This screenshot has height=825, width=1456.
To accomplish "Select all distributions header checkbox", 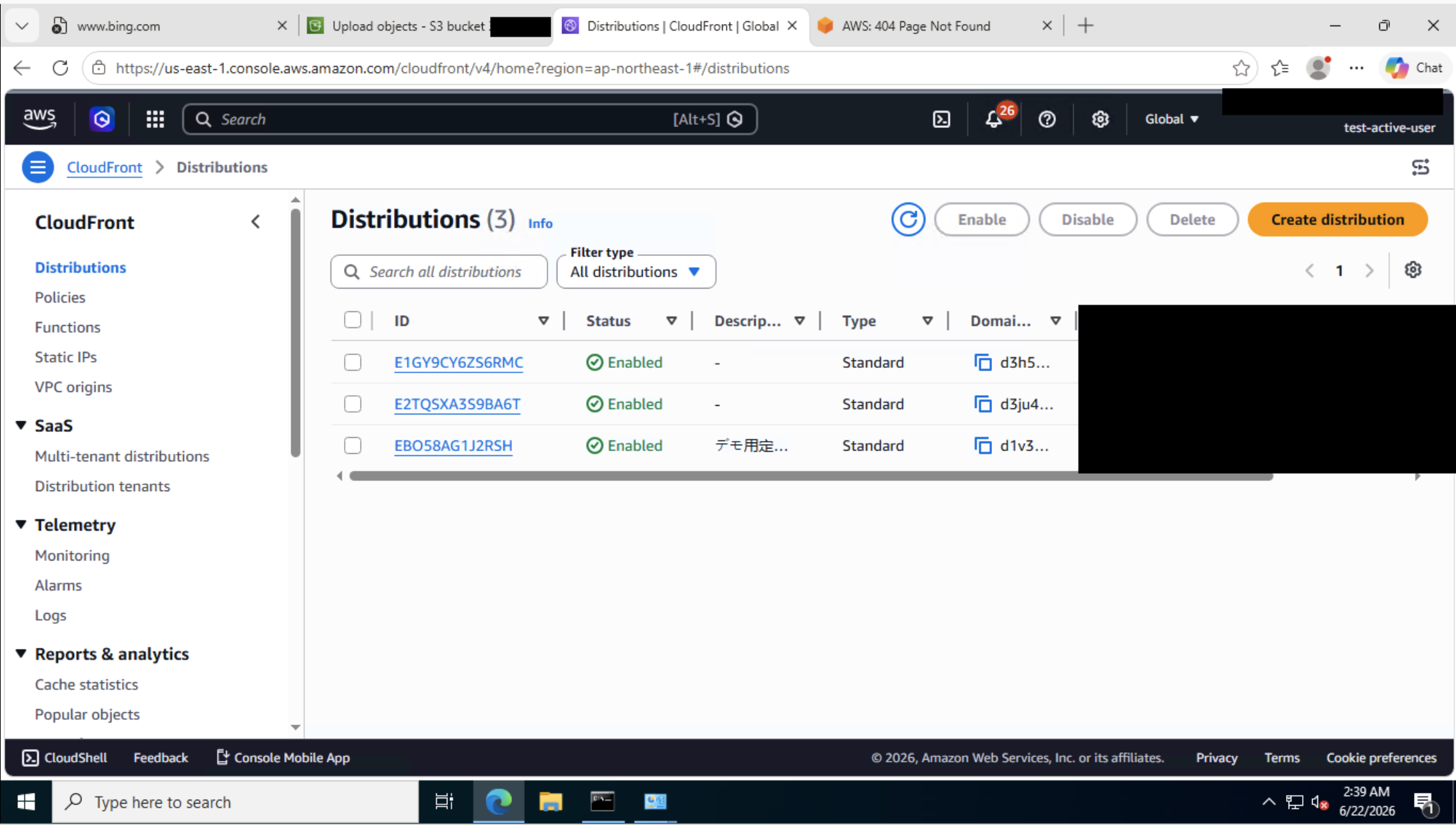I will coord(353,320).
